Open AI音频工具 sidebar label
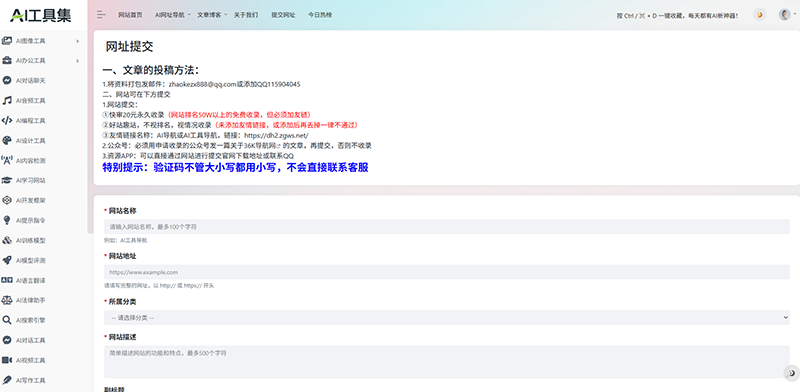This screenshot has width=800, height=392. [31, 101]
